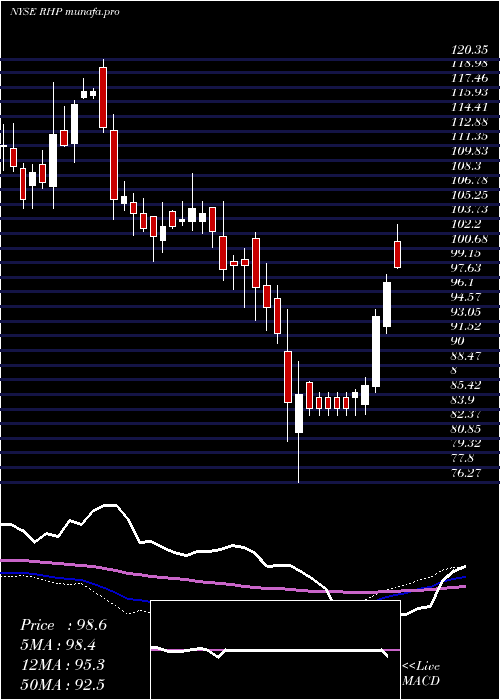Click the NYSE RHP chart title text
The height and width of the screenshot is (700, 500).
pyautogui.click(x=65, y=12)
